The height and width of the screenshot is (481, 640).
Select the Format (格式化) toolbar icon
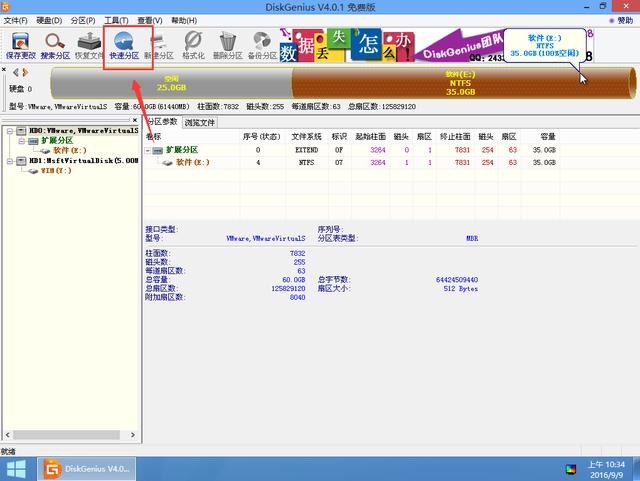193,46
